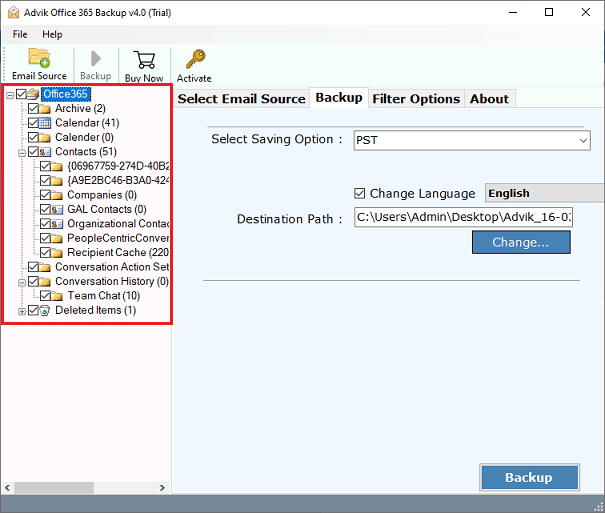Viewport: 605px width, 513px height.
Task: Click the Calendar (41) calendar icon
Action: (45, 123)
